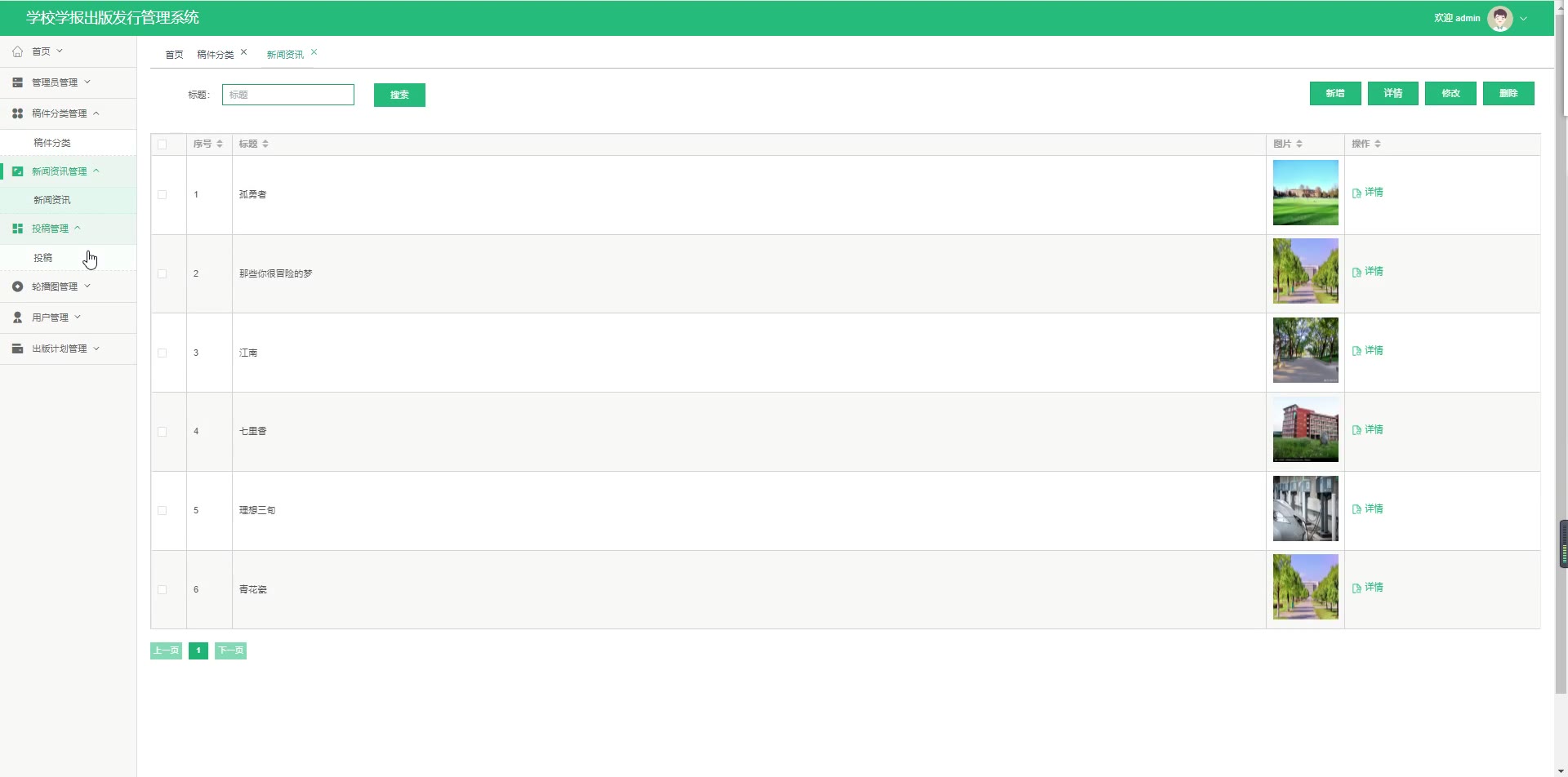Expand the 轮播图管理 menu
Viewport: 1568px width, 777px height.
(87, 286)
